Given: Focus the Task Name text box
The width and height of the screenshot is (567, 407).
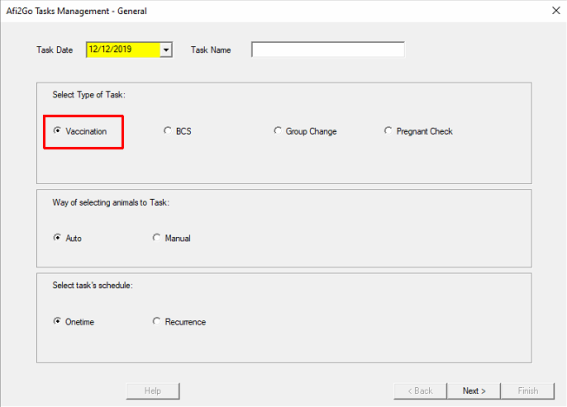Looking at the screenshot, I should pyautogui.click(x=328, y=50).
